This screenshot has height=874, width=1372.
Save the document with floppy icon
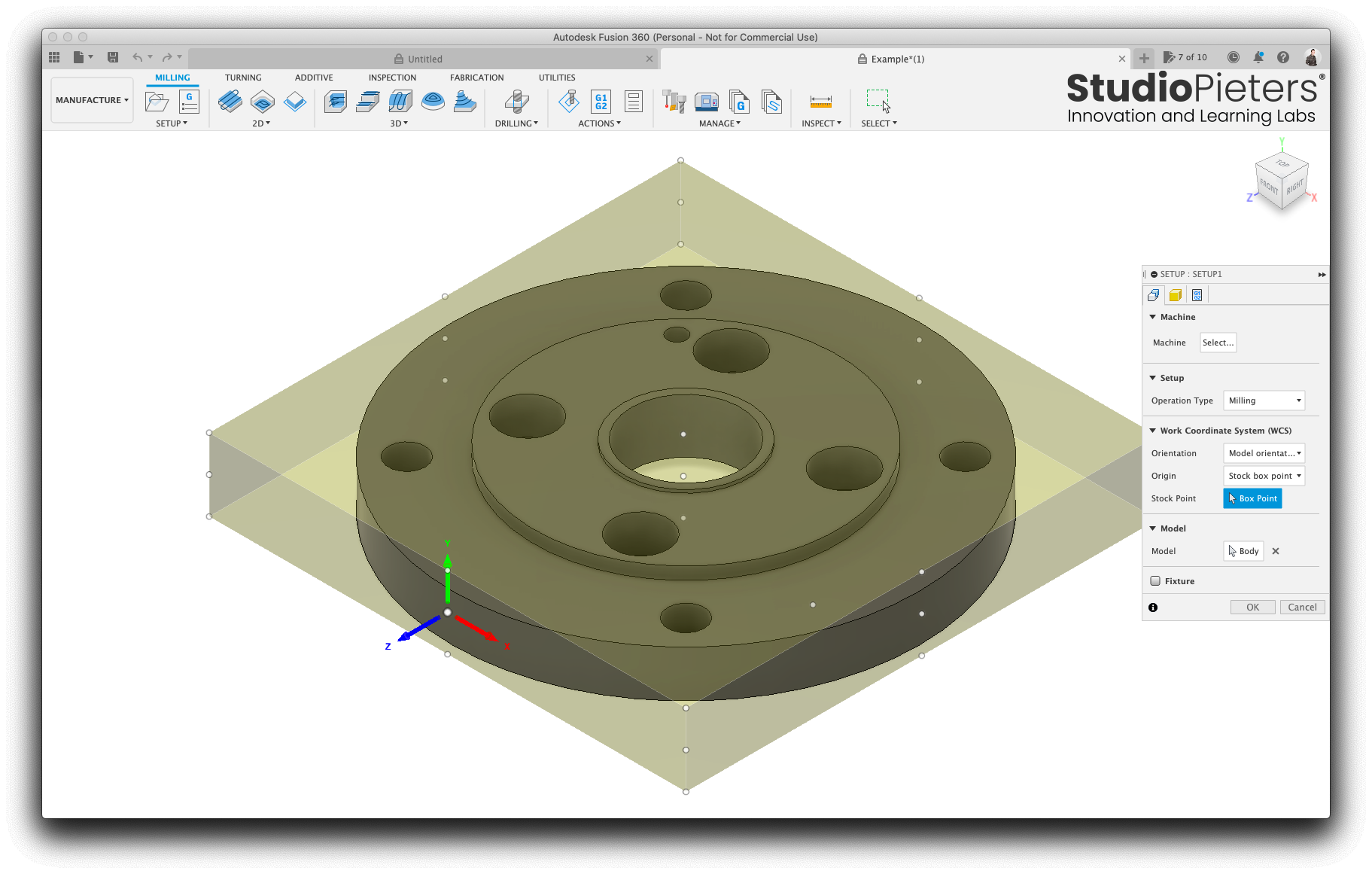point(113,57)
